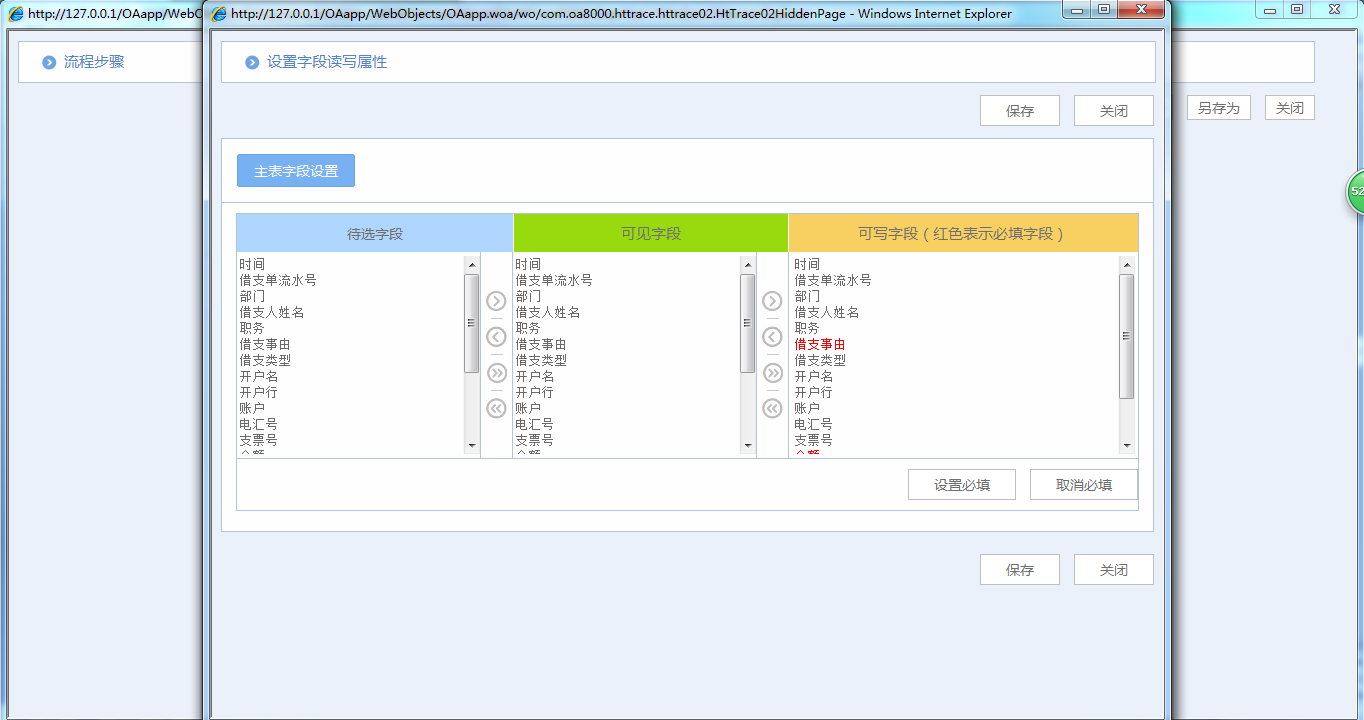Click the double left-arrow to clear 可写字段
Image resolution: width=1364 pixels, height=720 pixels.
tap(771, 408)
